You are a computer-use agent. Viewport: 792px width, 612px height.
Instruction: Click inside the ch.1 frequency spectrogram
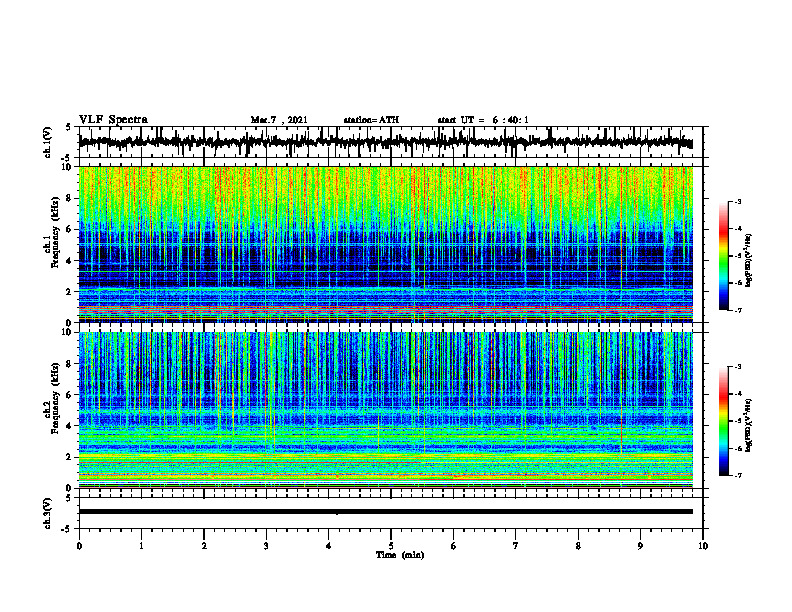pos(385,244)
